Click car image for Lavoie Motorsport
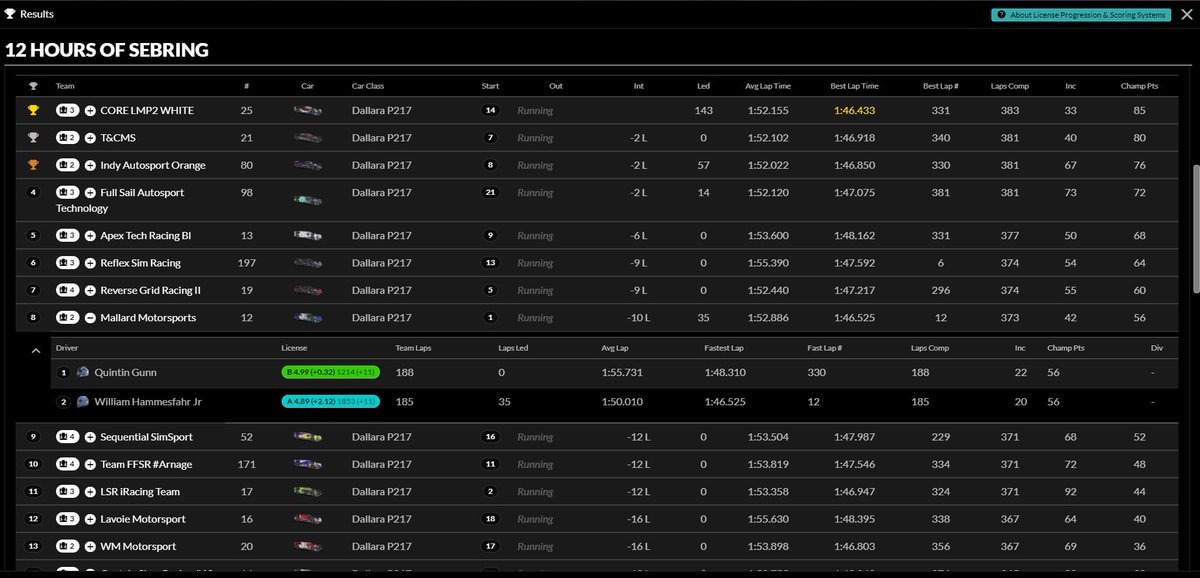 tap(308, 519)
